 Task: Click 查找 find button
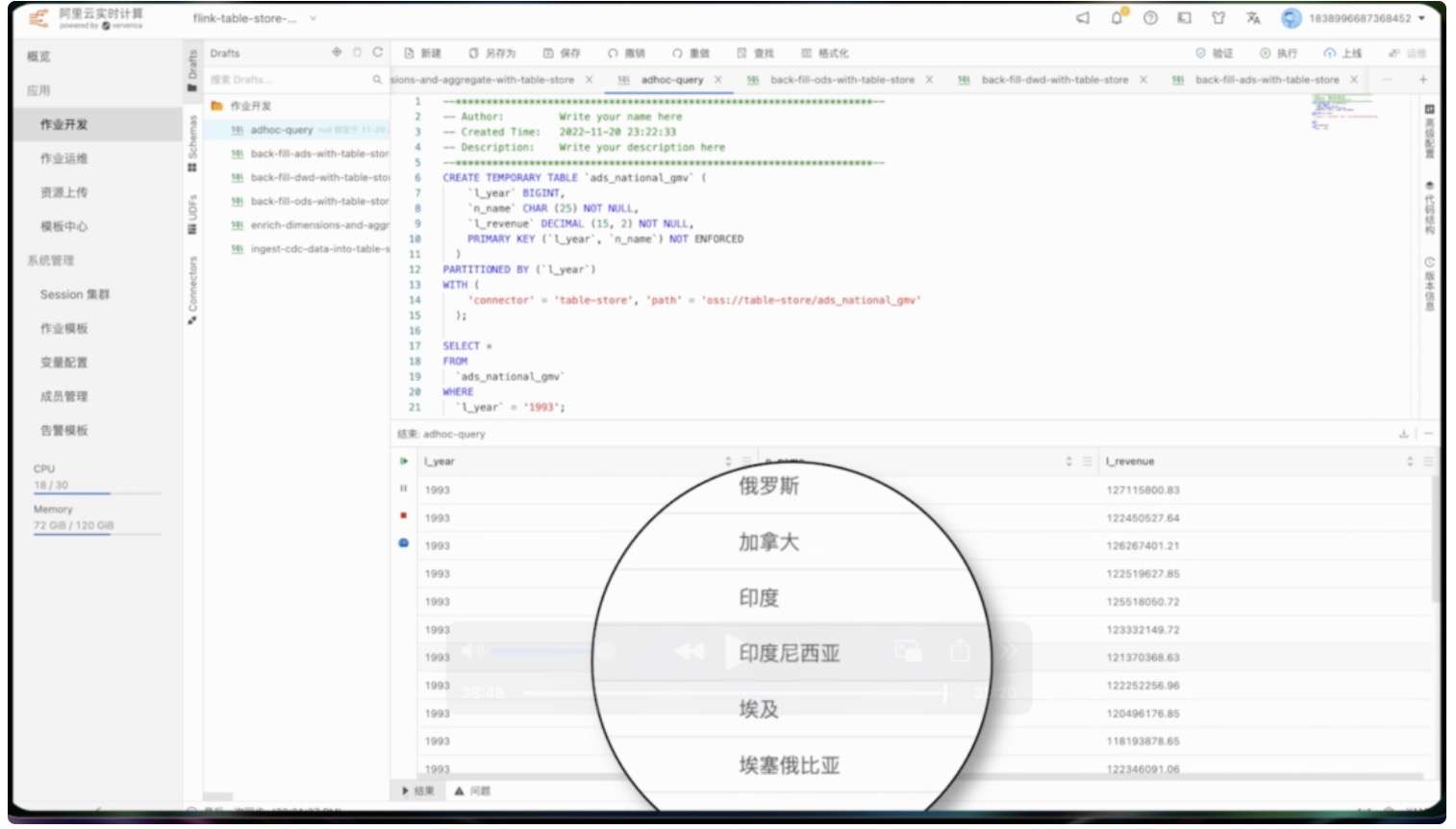pyautogui.click(x=756, y=53)
